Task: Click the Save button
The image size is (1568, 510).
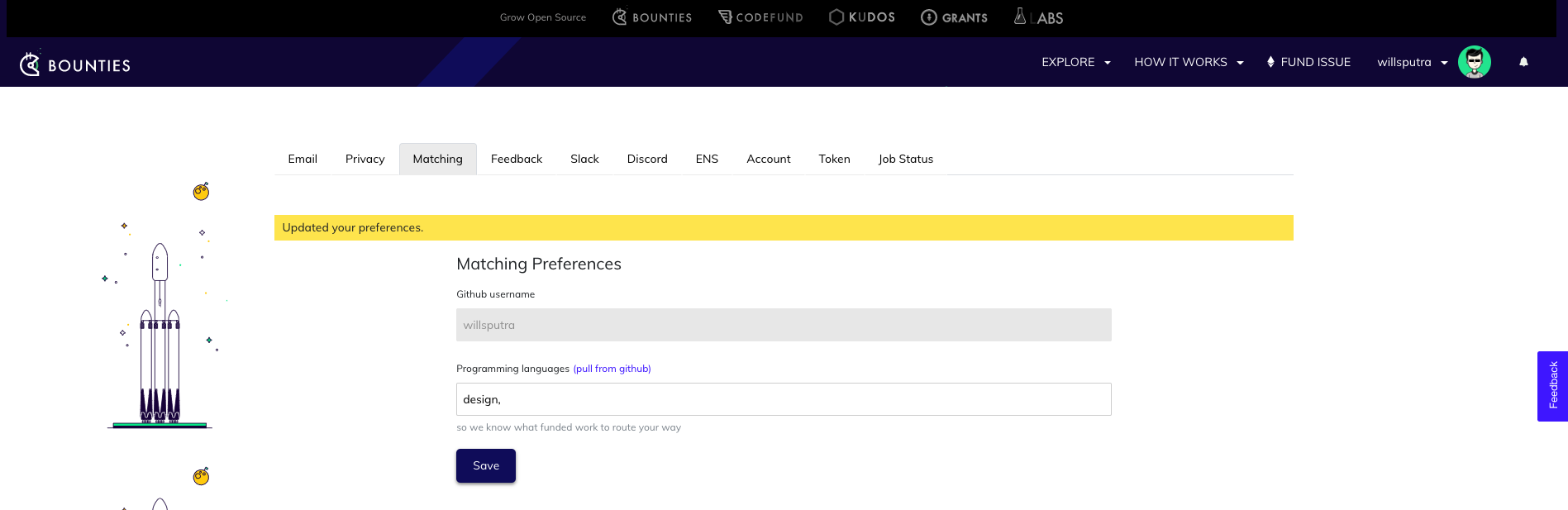Action: point(486,465)
